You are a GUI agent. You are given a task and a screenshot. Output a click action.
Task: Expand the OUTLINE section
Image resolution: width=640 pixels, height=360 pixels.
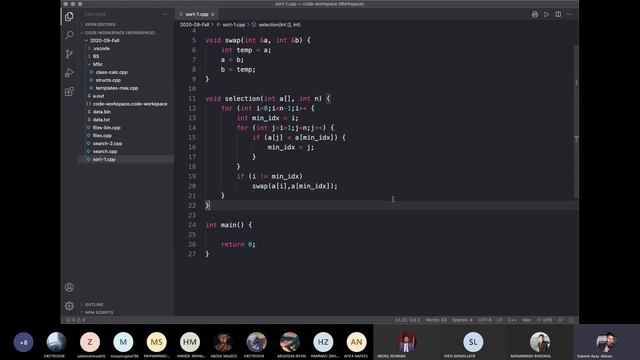[126, 304]
